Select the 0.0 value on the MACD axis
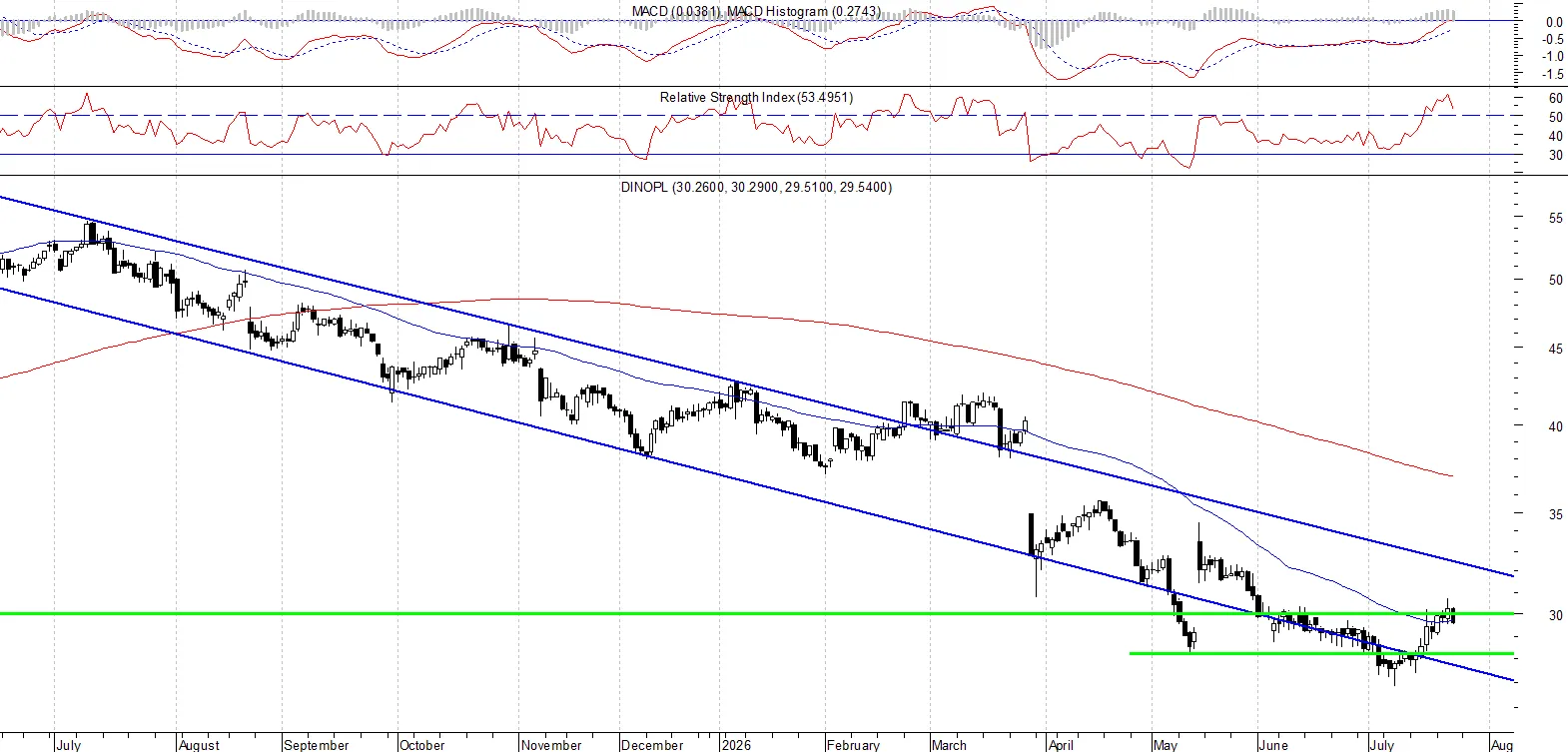 (x=1555, y=22)
